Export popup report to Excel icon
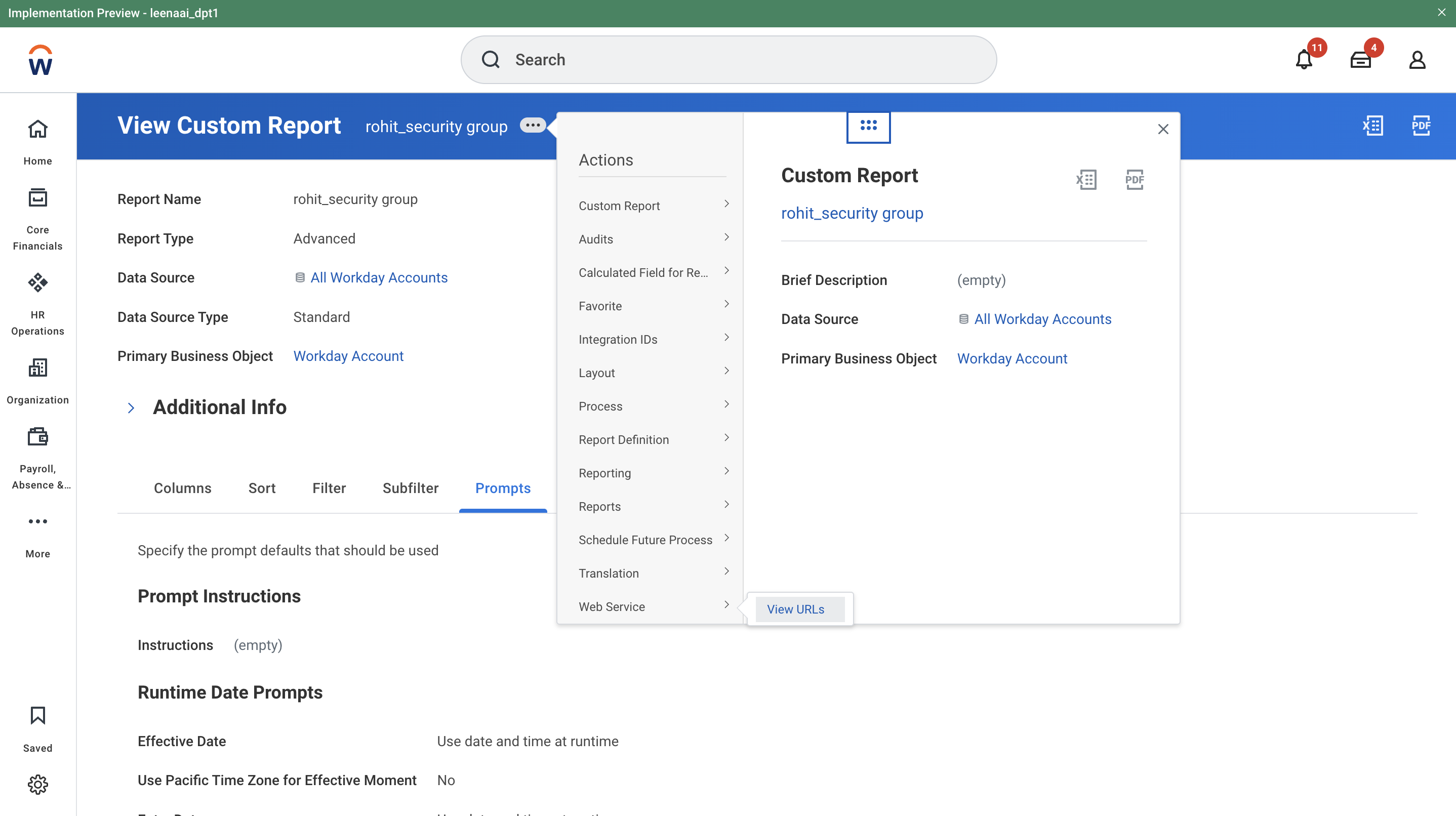The height and width of the screenshot is (816, 1456). 1086,180
